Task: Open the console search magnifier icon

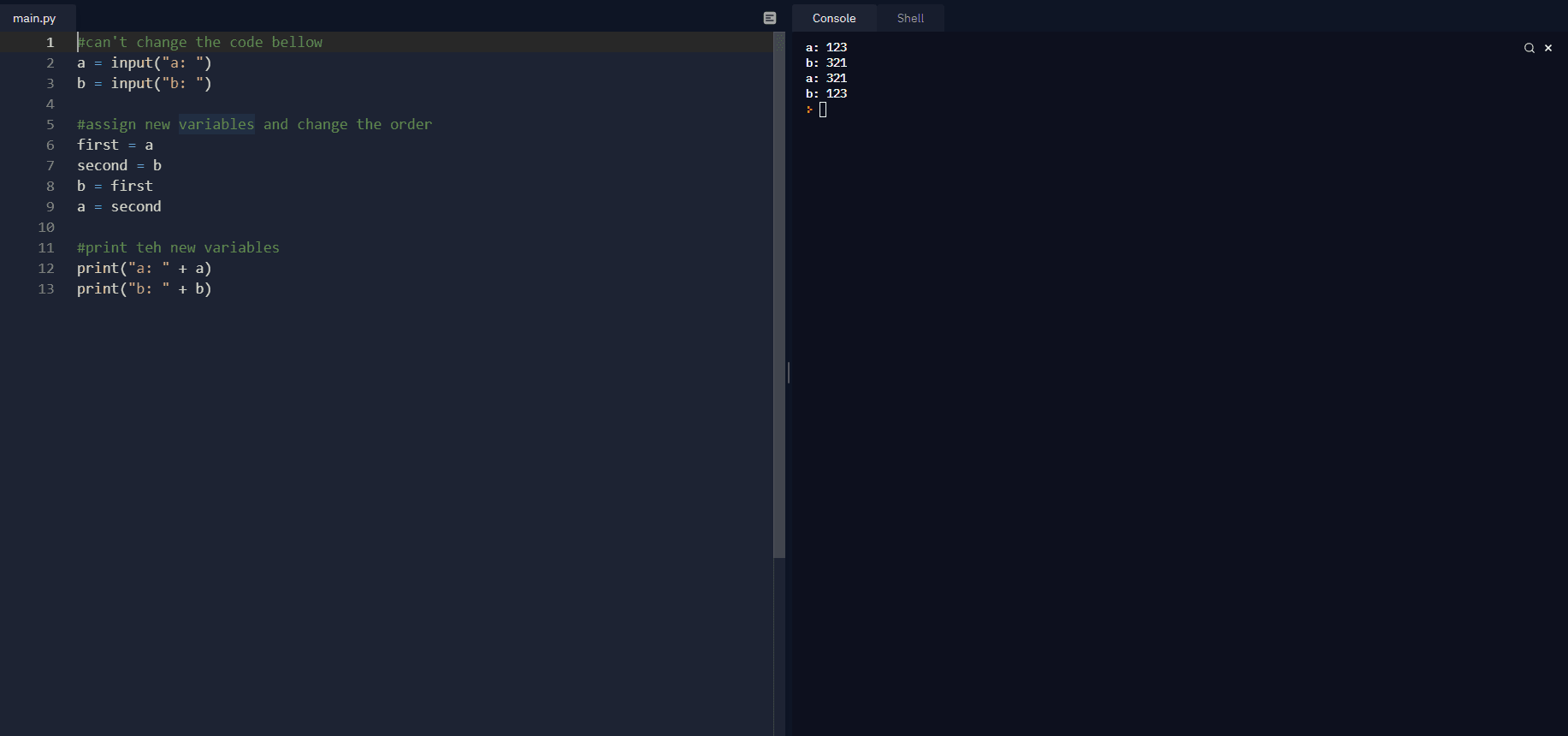Action: (1529, 48)
